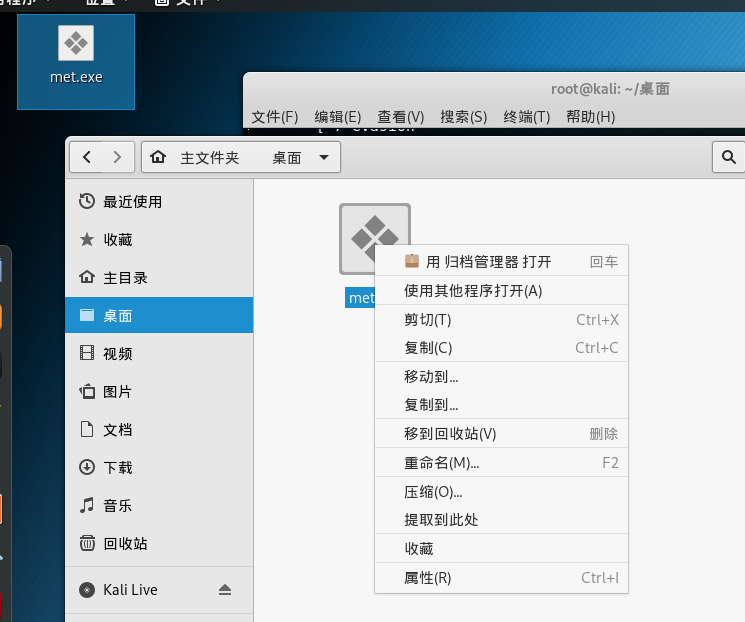745x622 pixels.
Task: Open 帮助(H) menu in terminal window
Action: [591, 116]
